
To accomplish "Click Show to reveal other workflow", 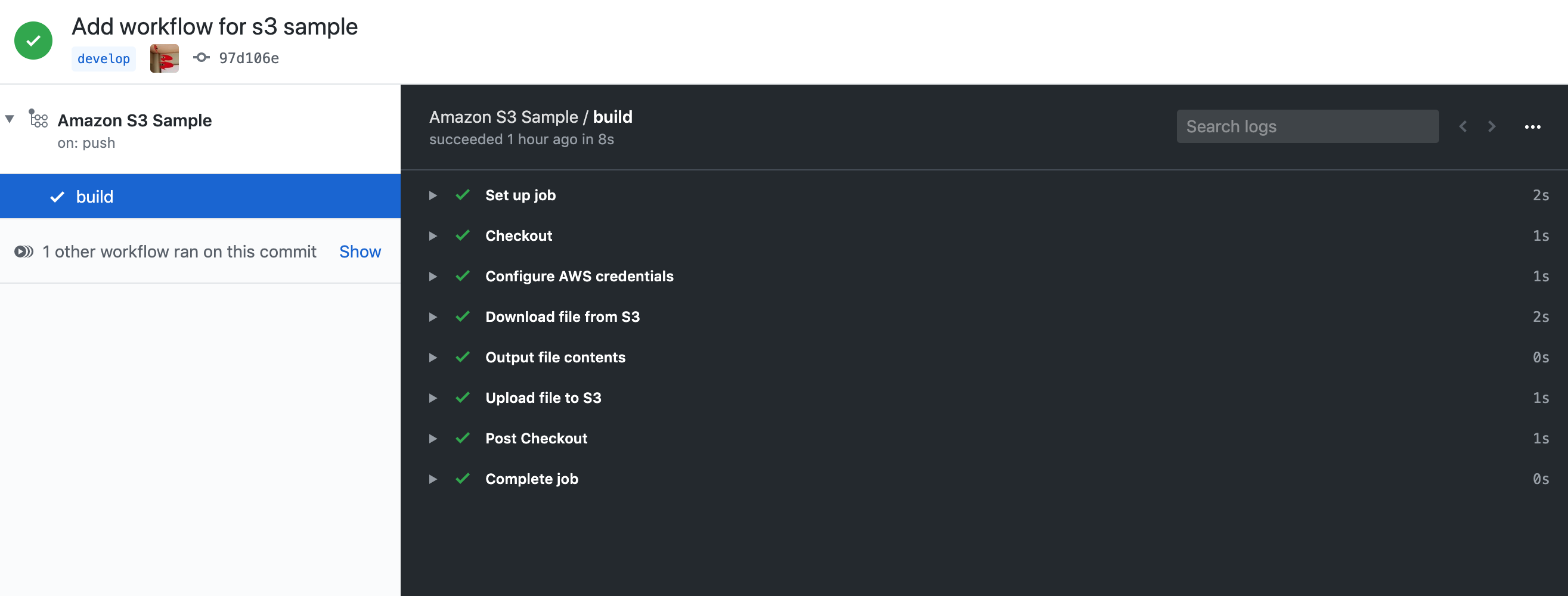I will (360, 252).
